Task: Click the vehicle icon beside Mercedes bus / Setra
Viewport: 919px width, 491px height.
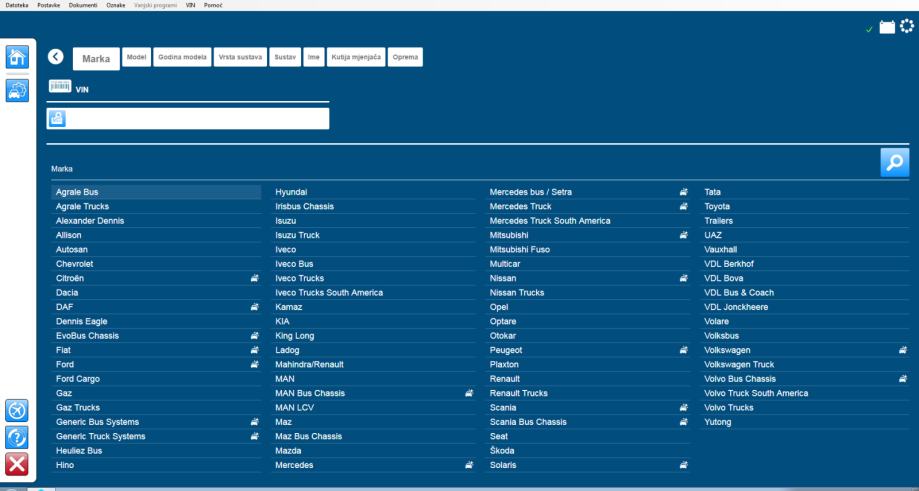Action: tap(683, 192)
